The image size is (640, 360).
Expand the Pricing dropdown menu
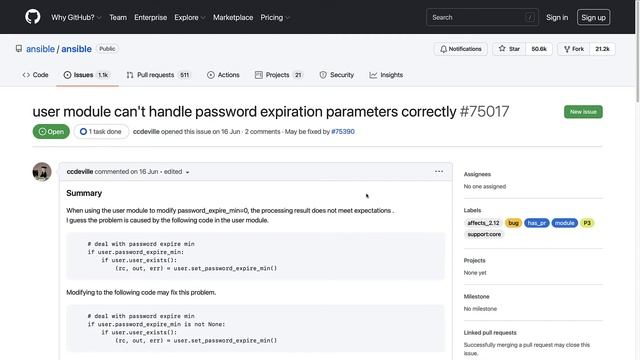(x=275, y=18)
